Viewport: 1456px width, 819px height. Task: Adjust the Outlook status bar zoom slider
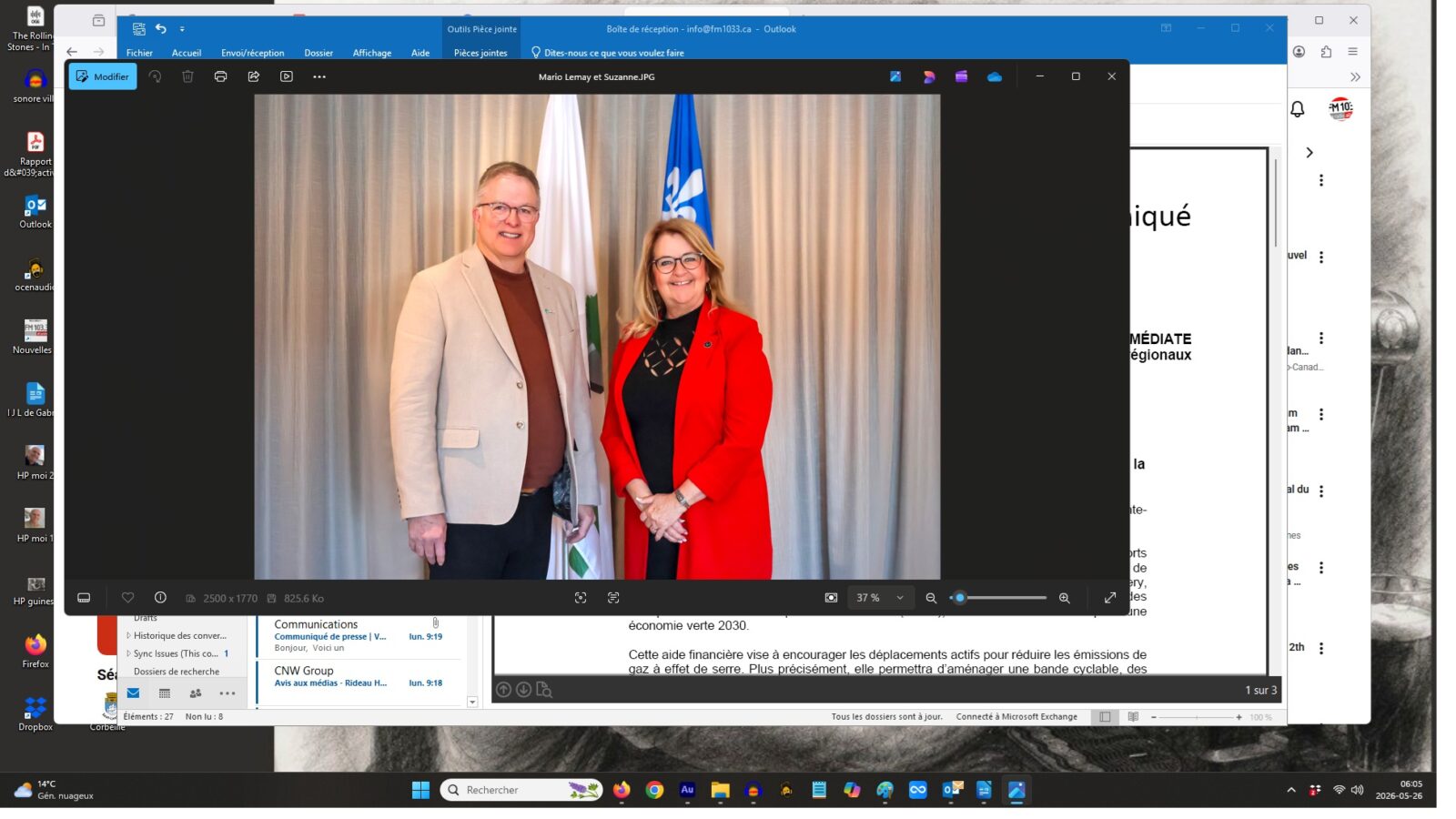coord(1196,717)
